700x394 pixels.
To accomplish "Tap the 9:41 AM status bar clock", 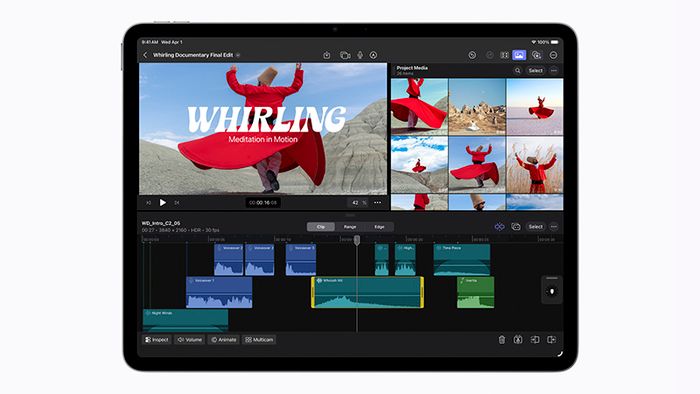I will [x=150, y=42].
